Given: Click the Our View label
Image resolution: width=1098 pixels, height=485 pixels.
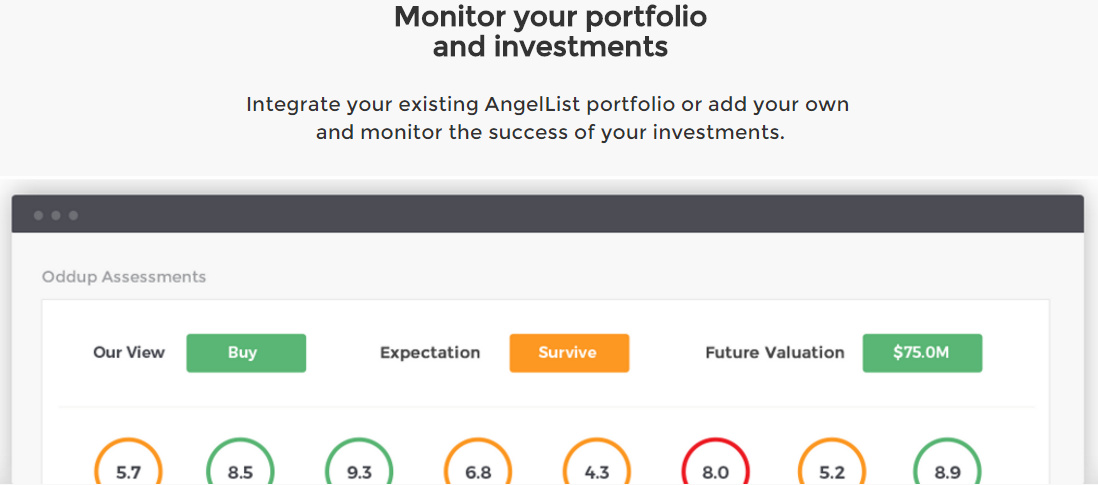Looking at the screenshot, I should coord(129,353).
